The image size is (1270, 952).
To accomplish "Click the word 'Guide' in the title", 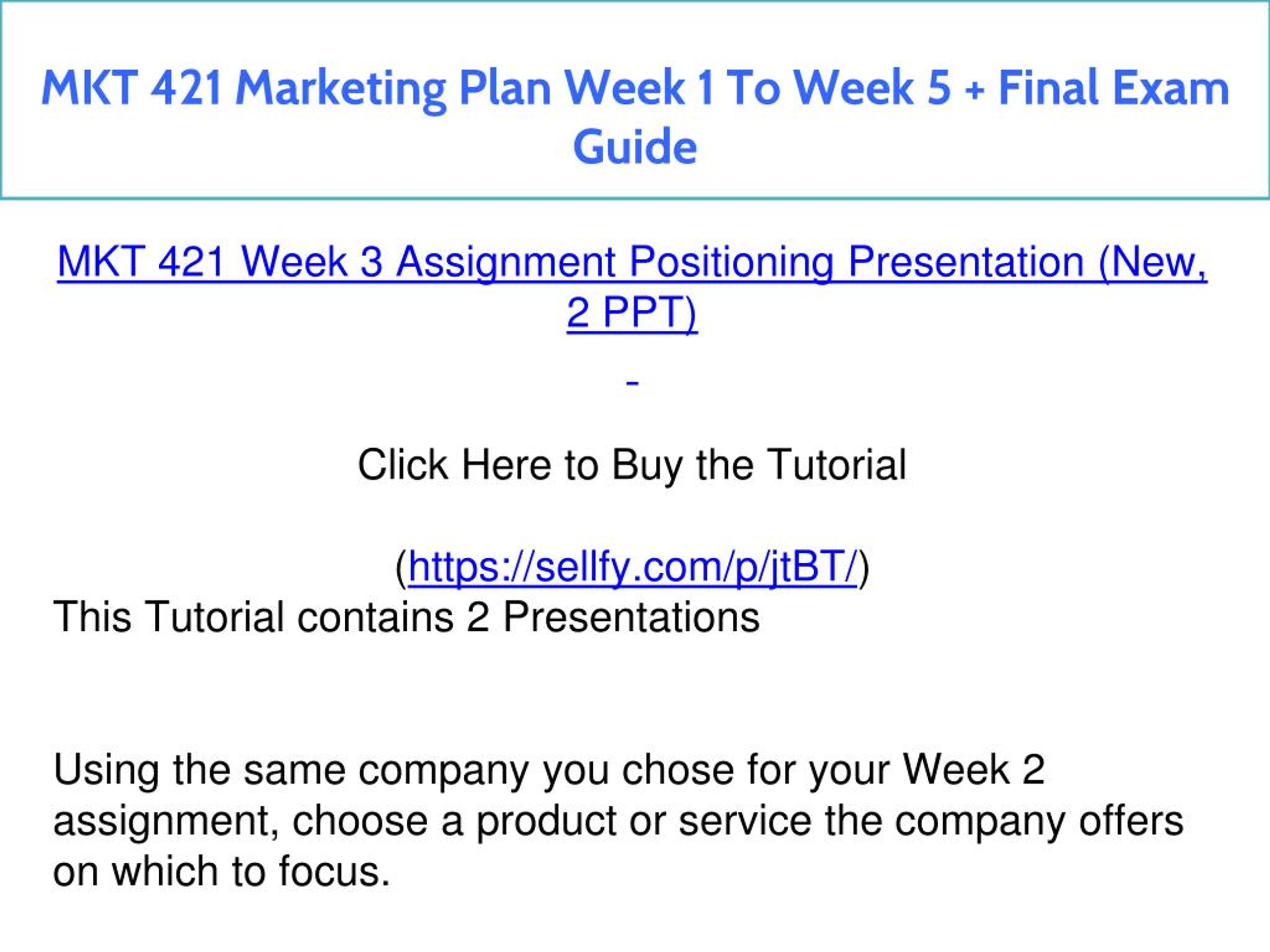I will coord(635,146).
